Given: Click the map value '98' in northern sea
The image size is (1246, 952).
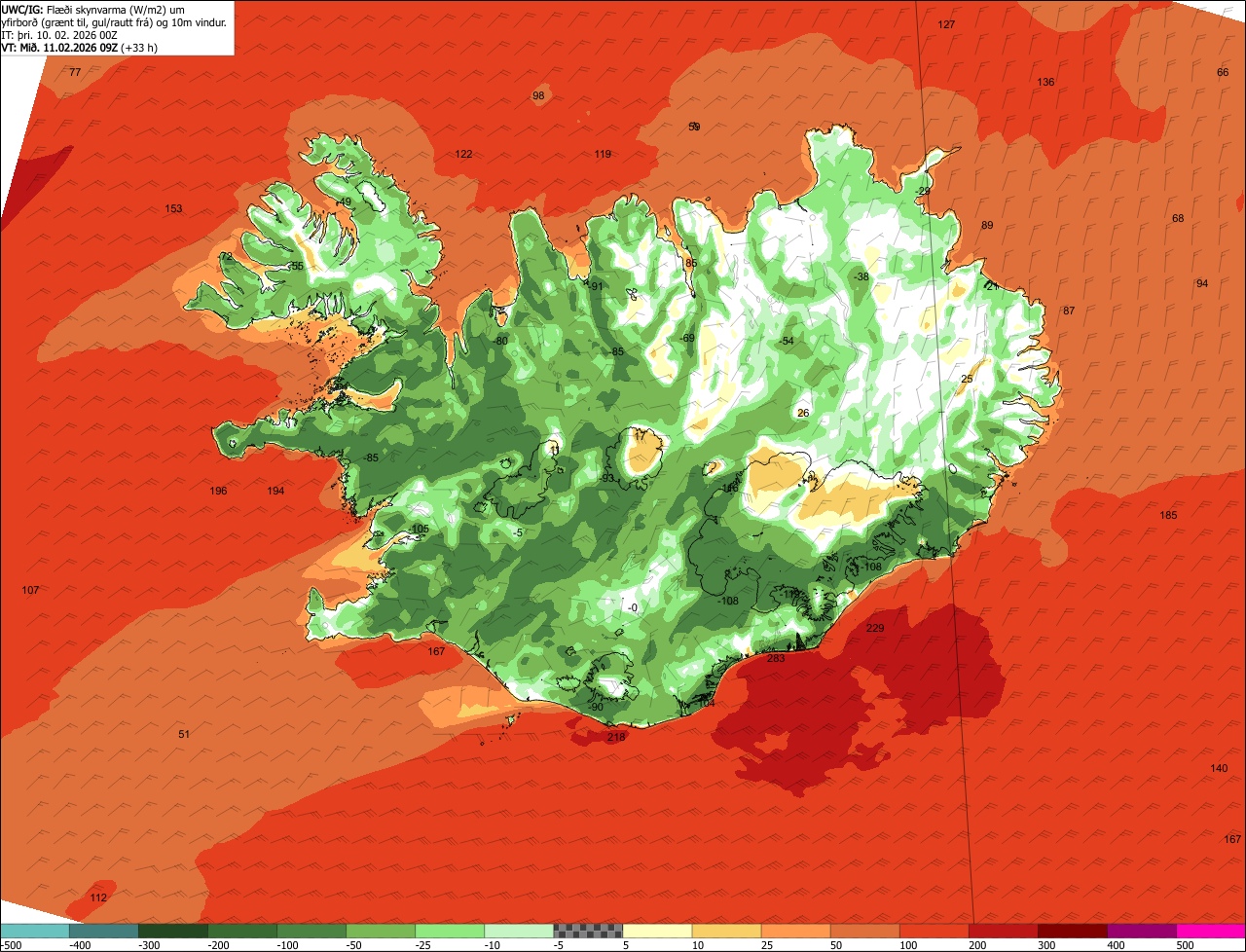Looking at the screenshot, I should click(538, 96).
